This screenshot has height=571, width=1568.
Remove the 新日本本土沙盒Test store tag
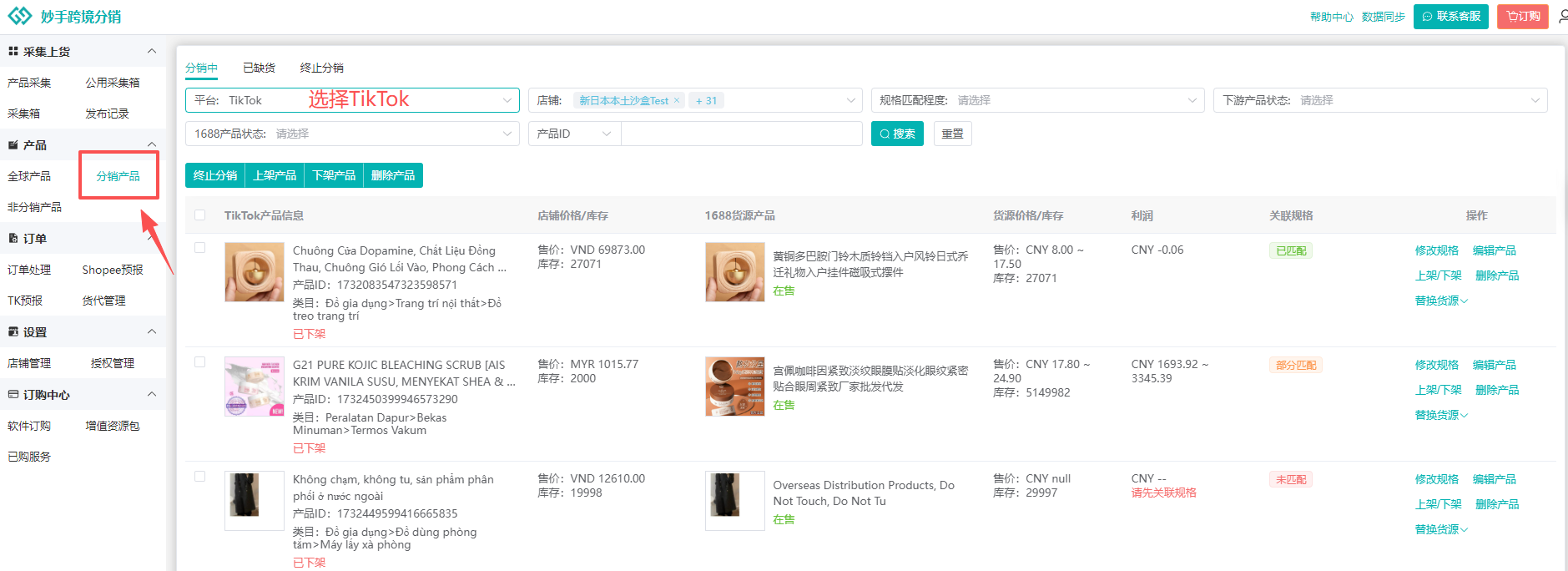pyautogui.click(x=677, y=100)
